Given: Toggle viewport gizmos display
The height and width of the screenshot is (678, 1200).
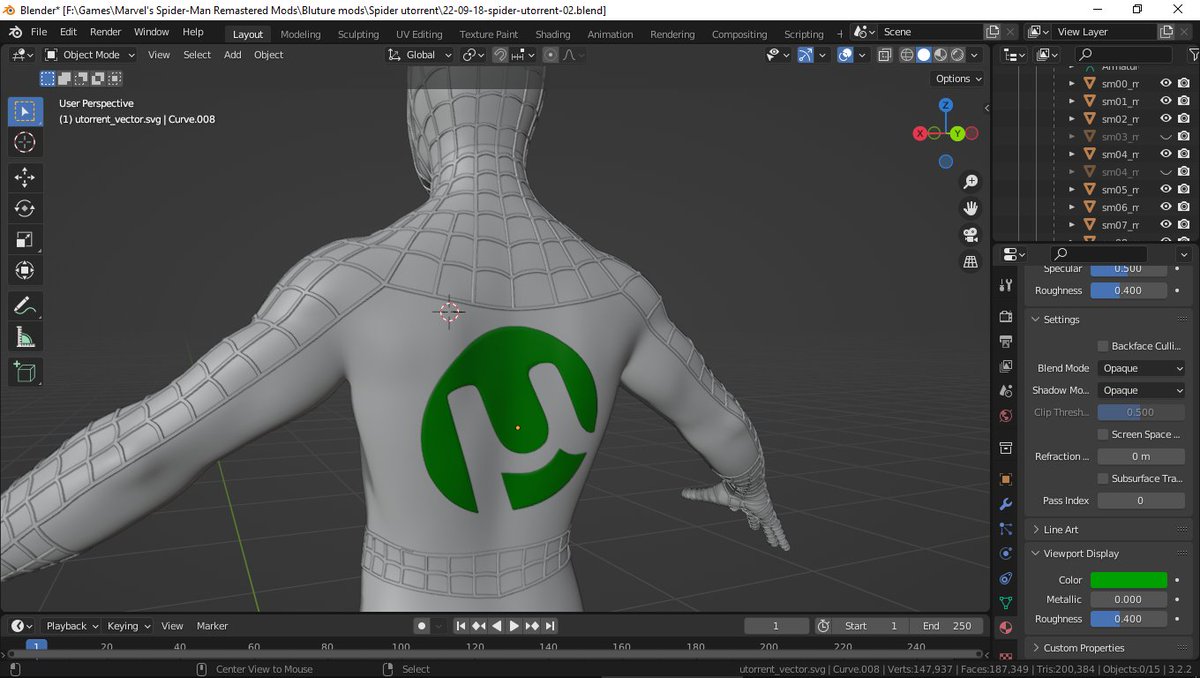Looking at the screenshot, I should [x=805, y=55].
